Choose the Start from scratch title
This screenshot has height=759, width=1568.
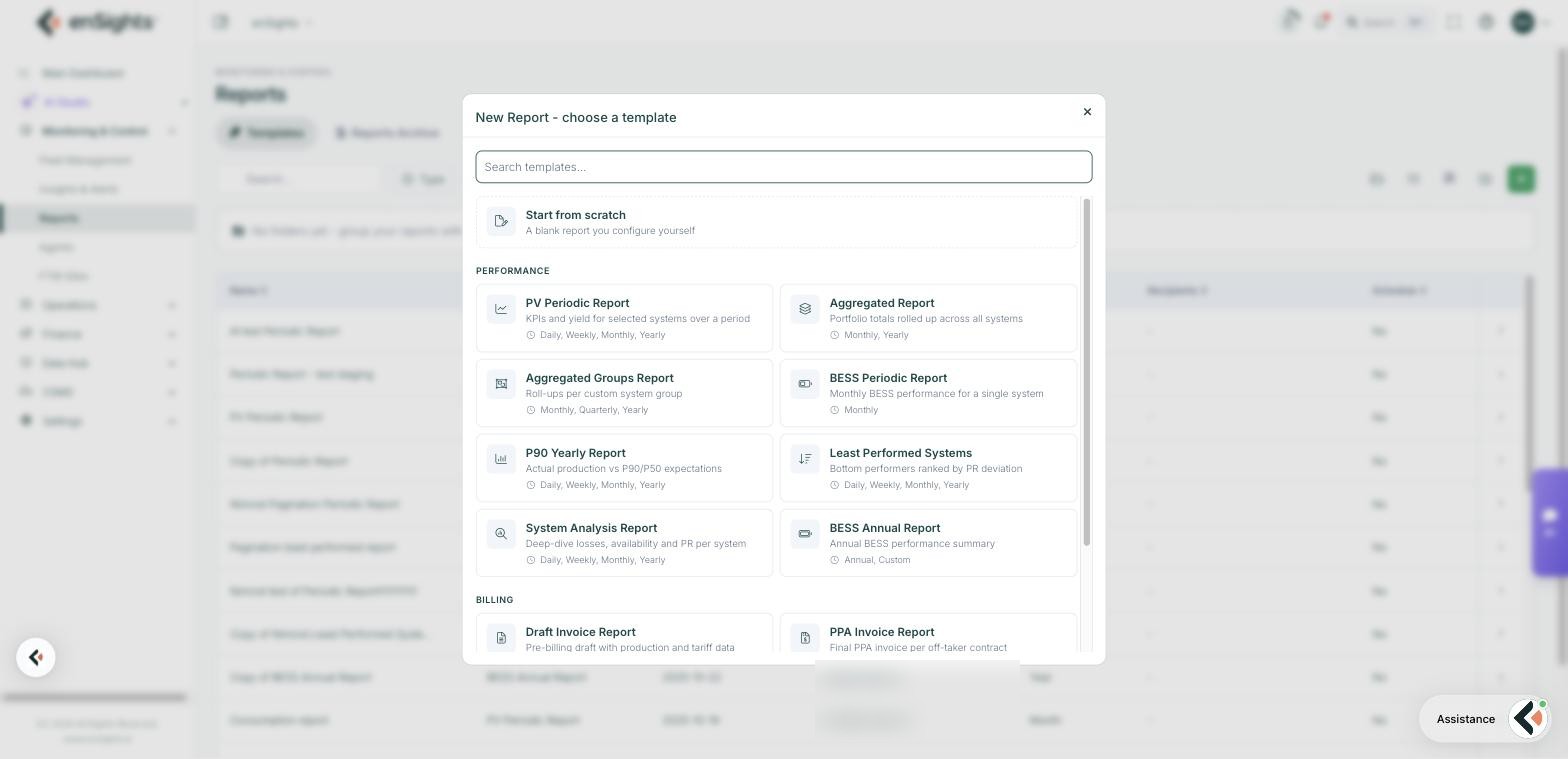pos(576,215)
